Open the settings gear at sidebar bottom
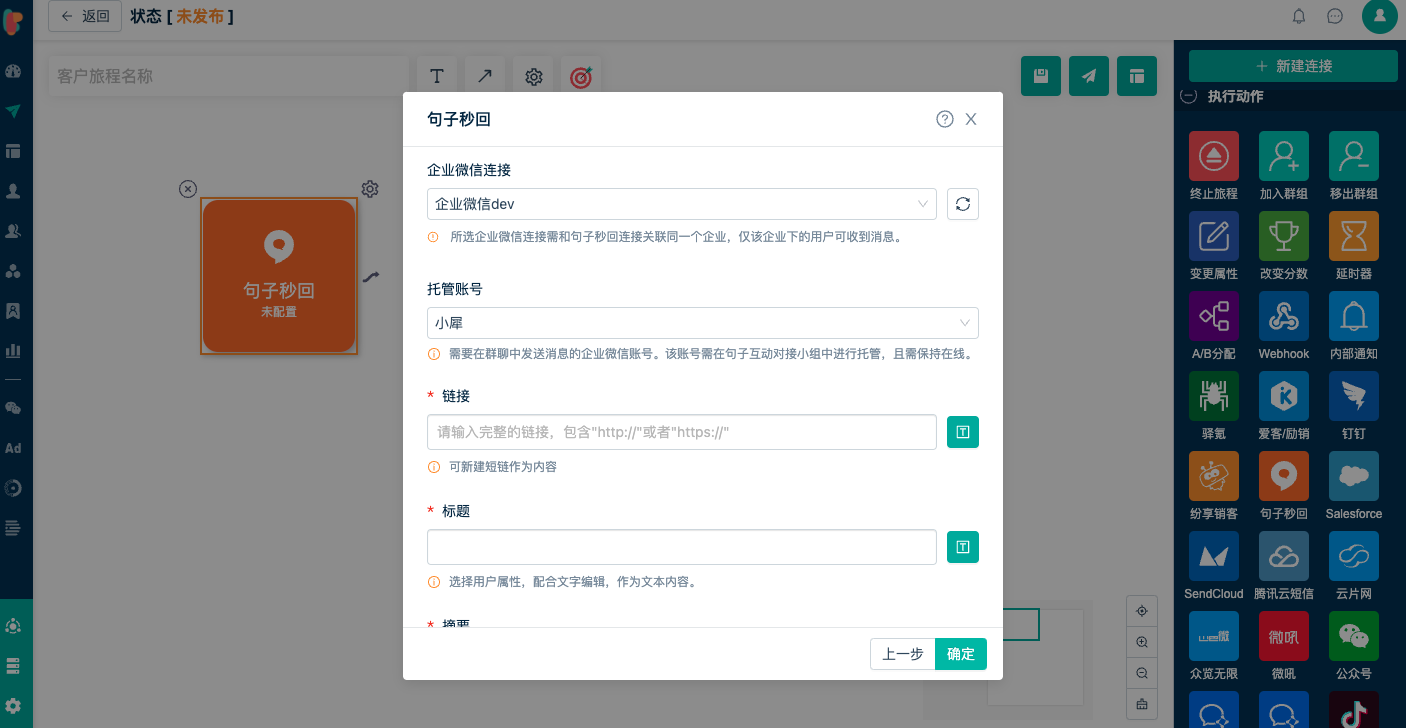Screen dimensions: 1406x728 click(13, 705)
